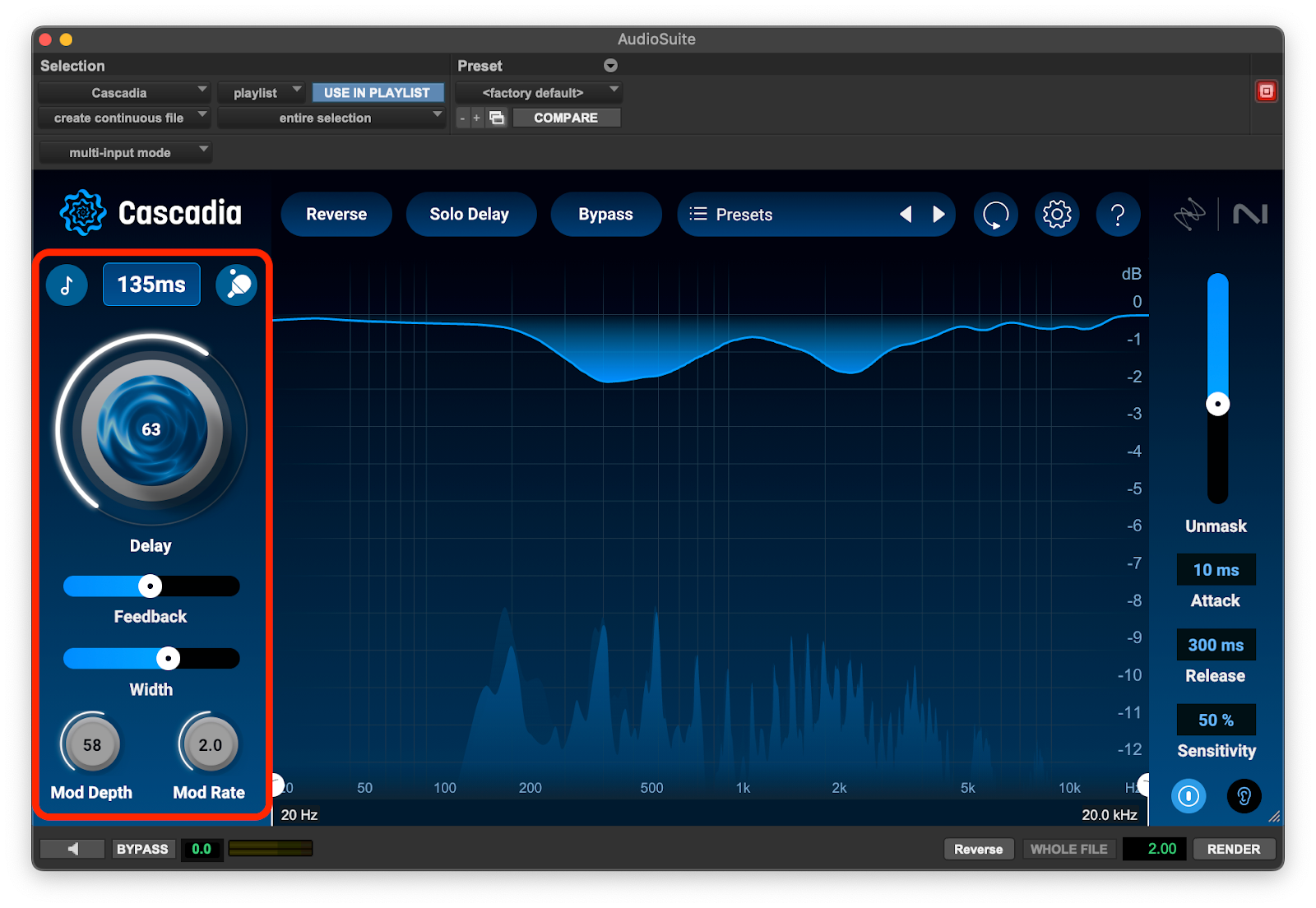The height and width of the screenshot is (908, 1316).
Task: Open the Cascadia plug-in selector menu
Action: click(124, 93)
